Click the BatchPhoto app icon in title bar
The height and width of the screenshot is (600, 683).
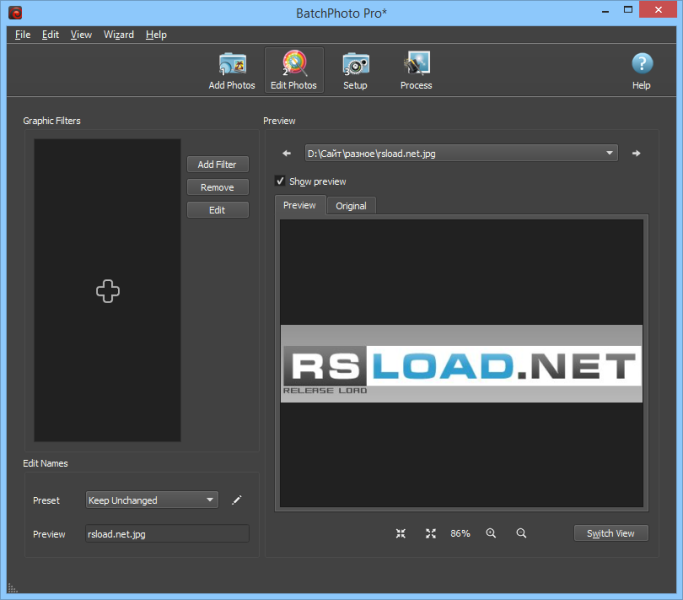(x=15, y=13)
